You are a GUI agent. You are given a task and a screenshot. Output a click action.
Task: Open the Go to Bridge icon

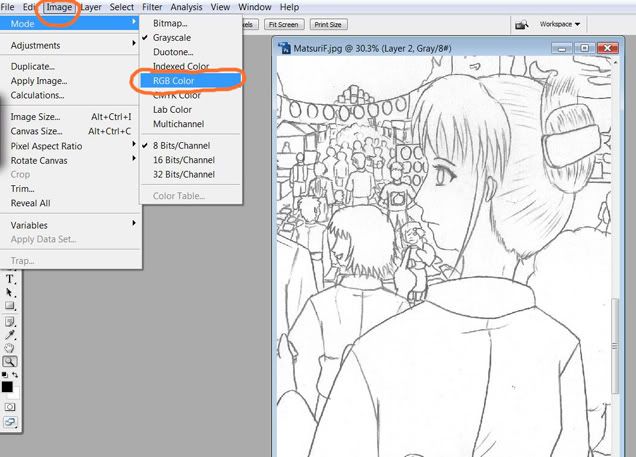pos(522,24)
